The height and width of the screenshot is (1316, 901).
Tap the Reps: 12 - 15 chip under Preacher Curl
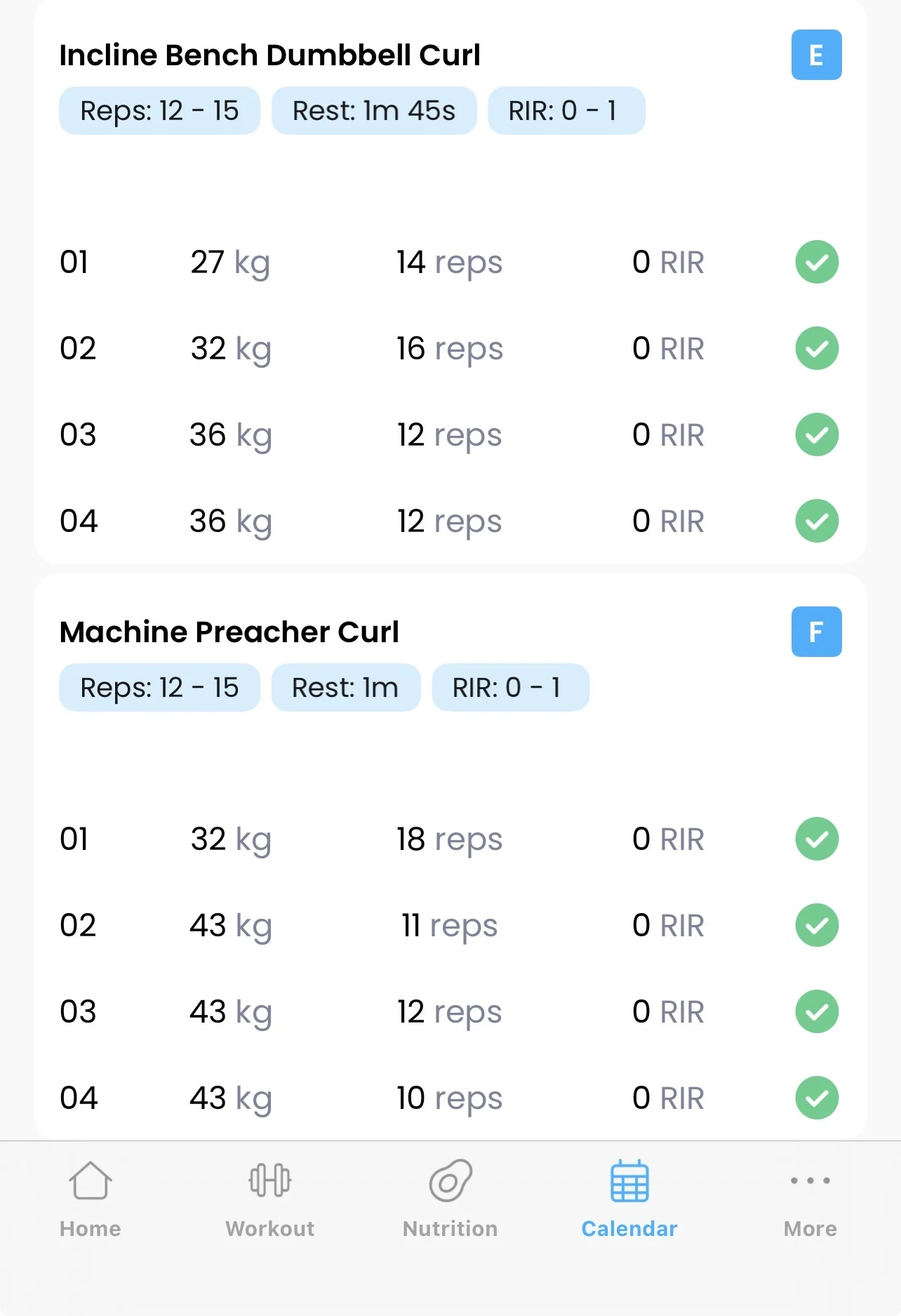point(159,688)
